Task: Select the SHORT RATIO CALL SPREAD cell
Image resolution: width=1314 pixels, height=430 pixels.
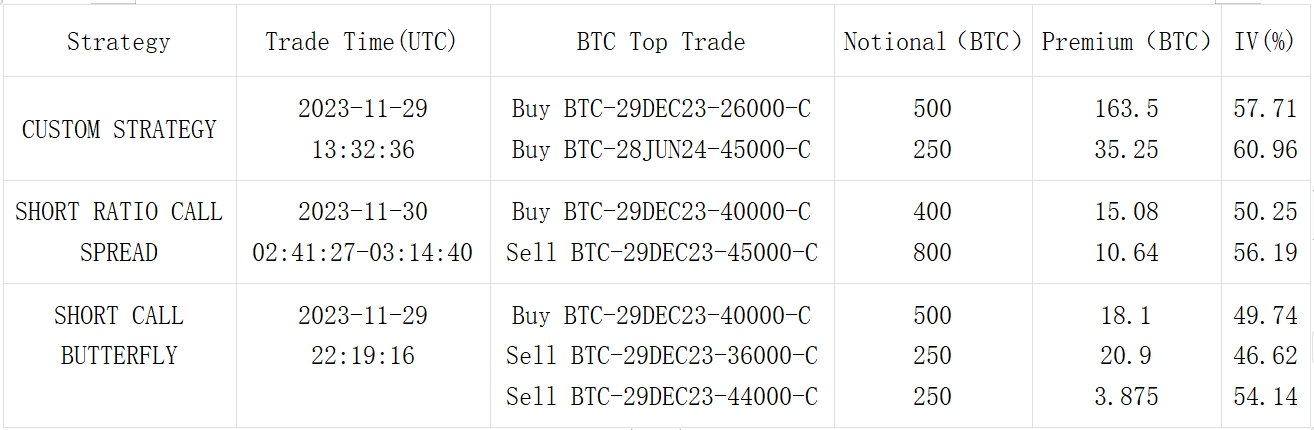Action: point(119,232)
